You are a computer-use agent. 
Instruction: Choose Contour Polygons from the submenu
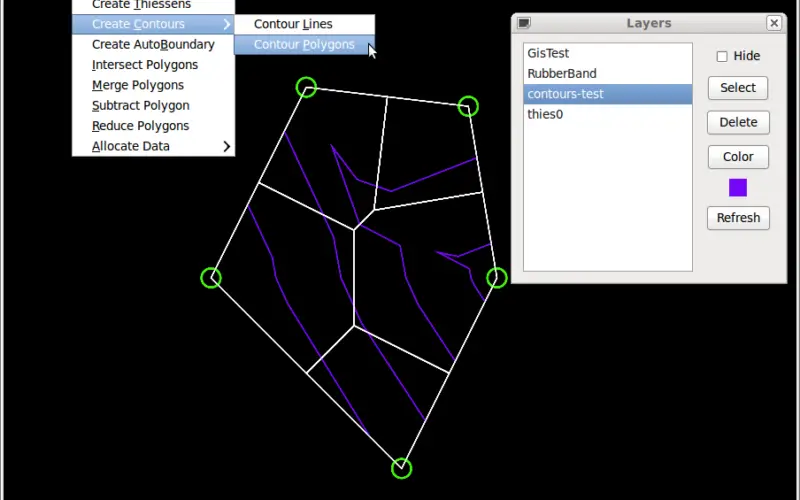[x=304, y=44]
